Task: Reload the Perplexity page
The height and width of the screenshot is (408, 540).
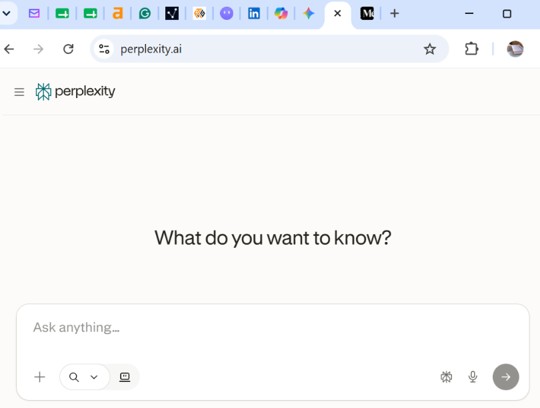Action: click(68, 49)
